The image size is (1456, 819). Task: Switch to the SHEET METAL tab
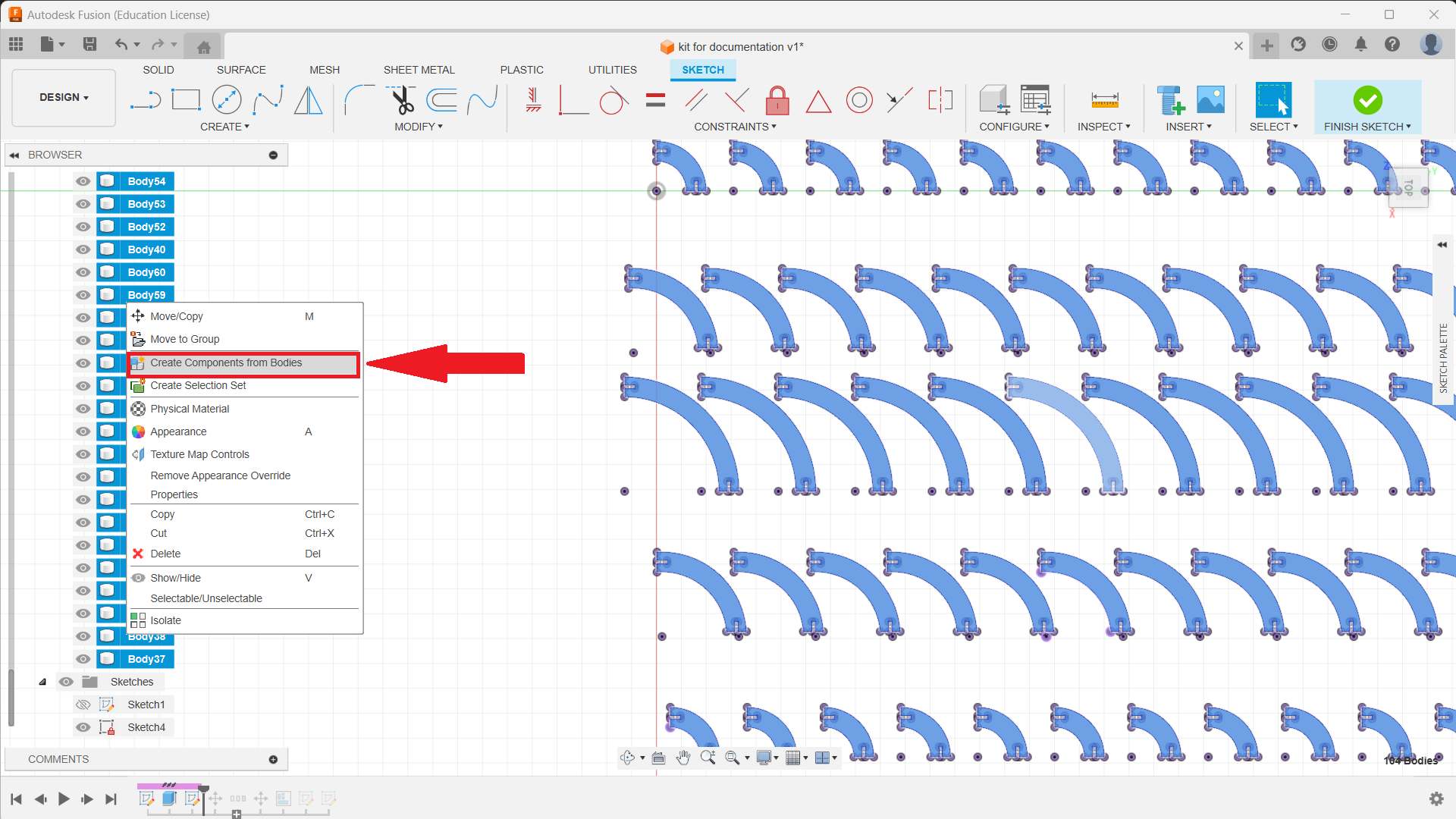[x=419, y=70]
